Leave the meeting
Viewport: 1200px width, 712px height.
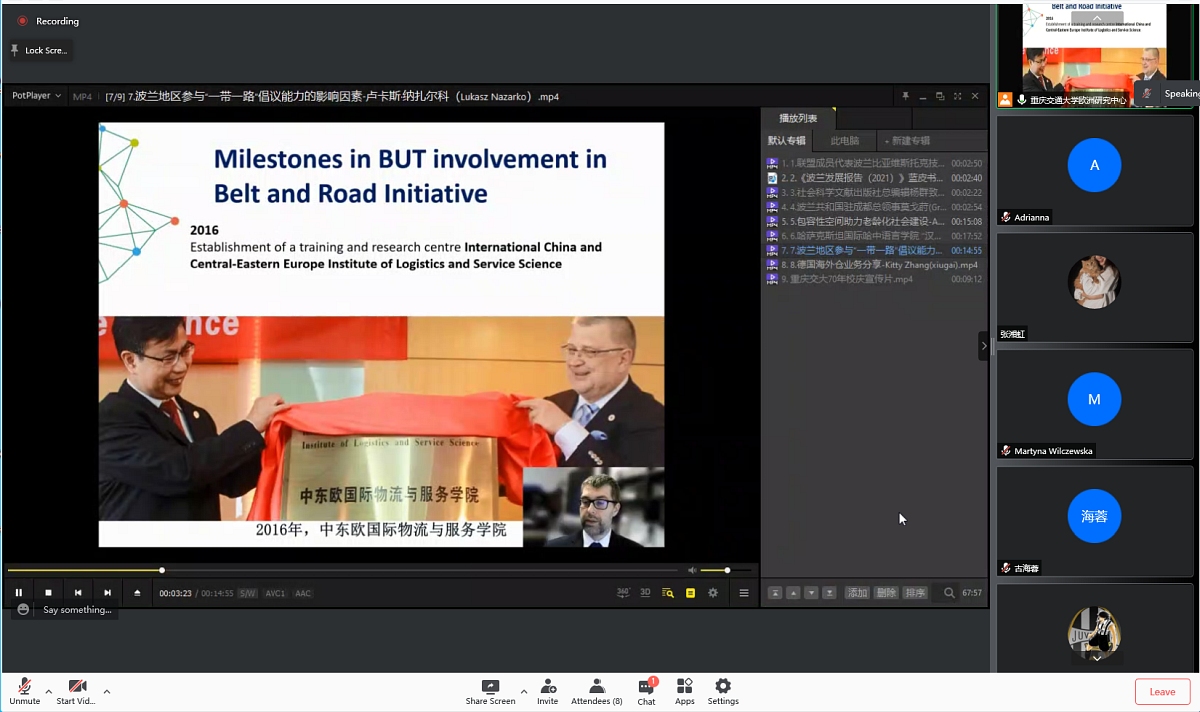click(1162, 691)
